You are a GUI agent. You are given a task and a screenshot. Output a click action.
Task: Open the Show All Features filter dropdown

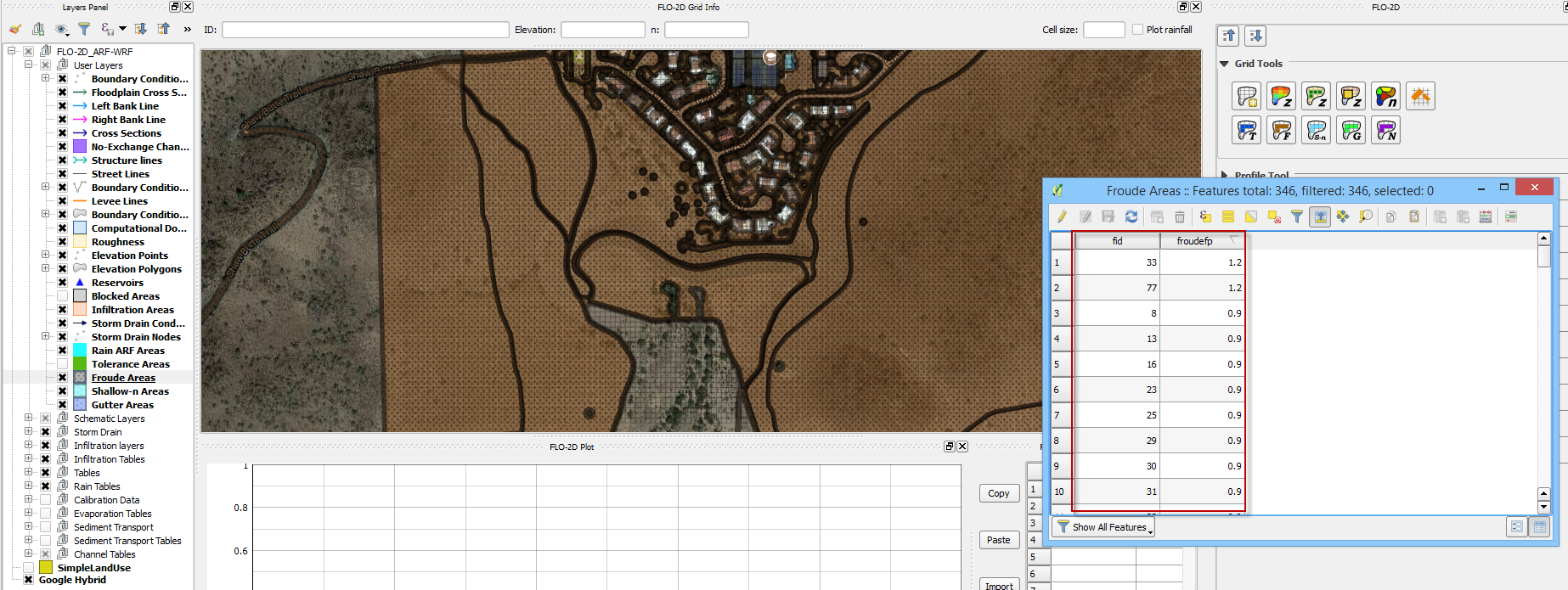click(x=1104, y=527)
